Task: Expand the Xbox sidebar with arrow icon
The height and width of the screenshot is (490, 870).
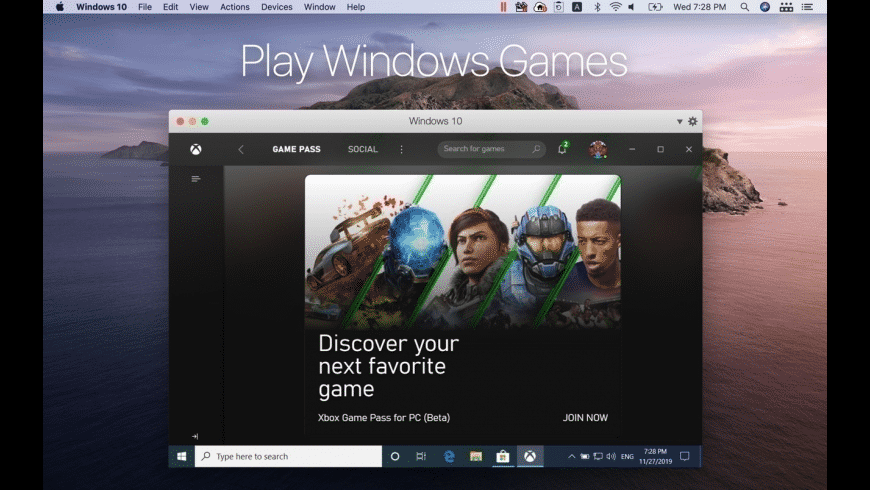Action: [195, 436]
